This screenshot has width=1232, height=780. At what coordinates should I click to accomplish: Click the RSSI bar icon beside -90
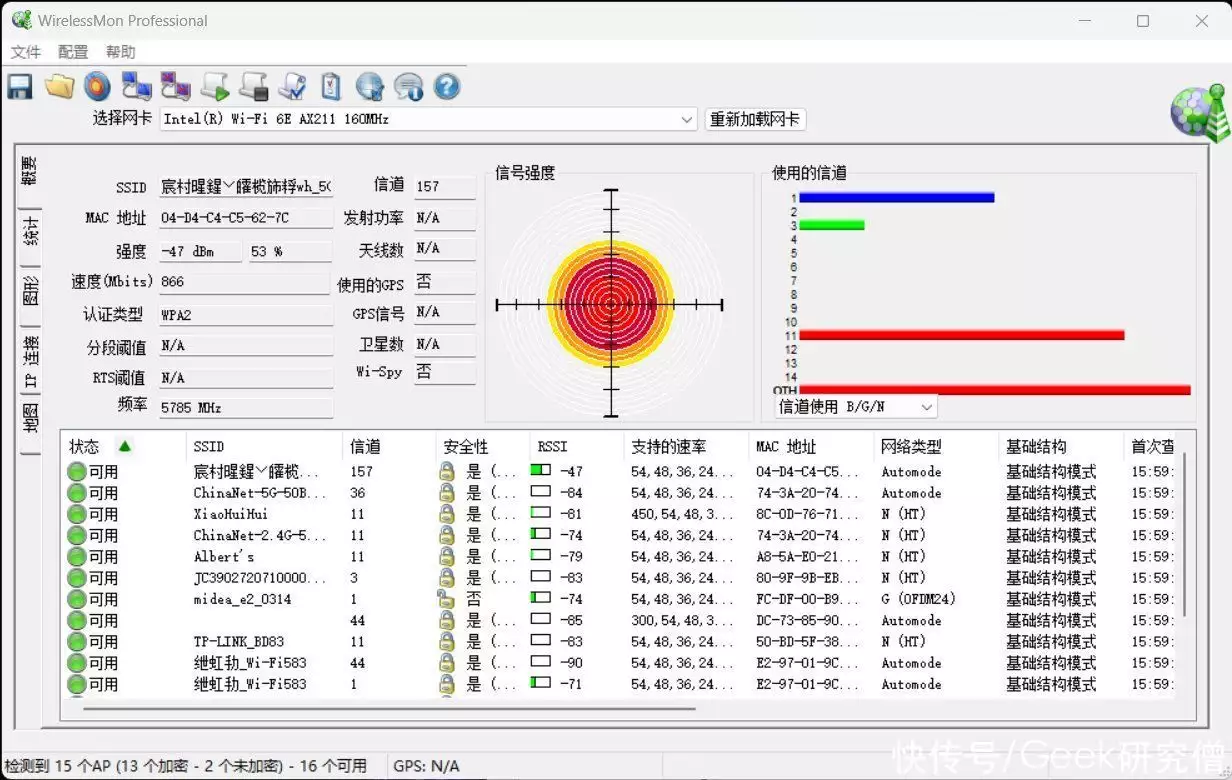541,663
